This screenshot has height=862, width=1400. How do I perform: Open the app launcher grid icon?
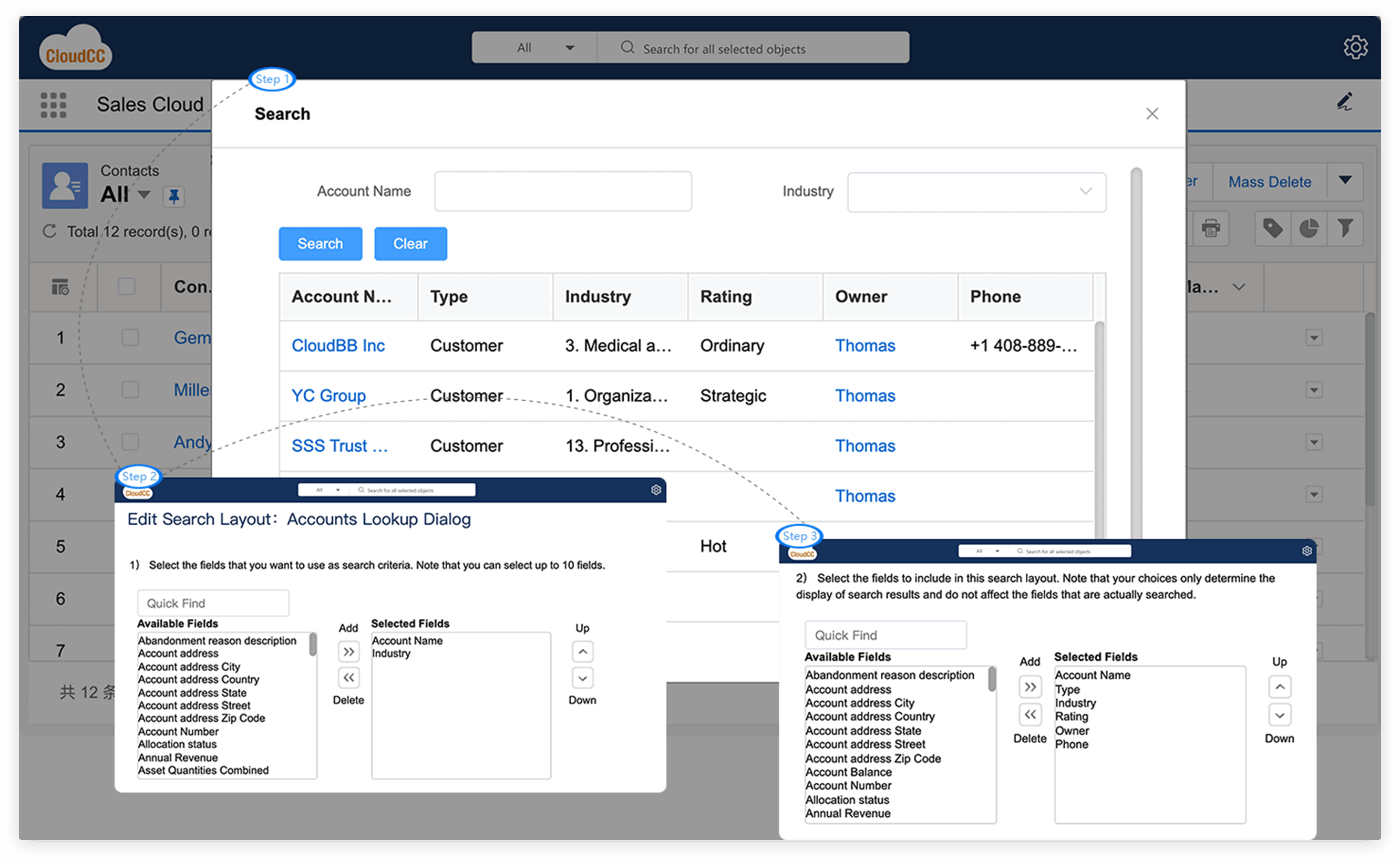coord(54,105)
